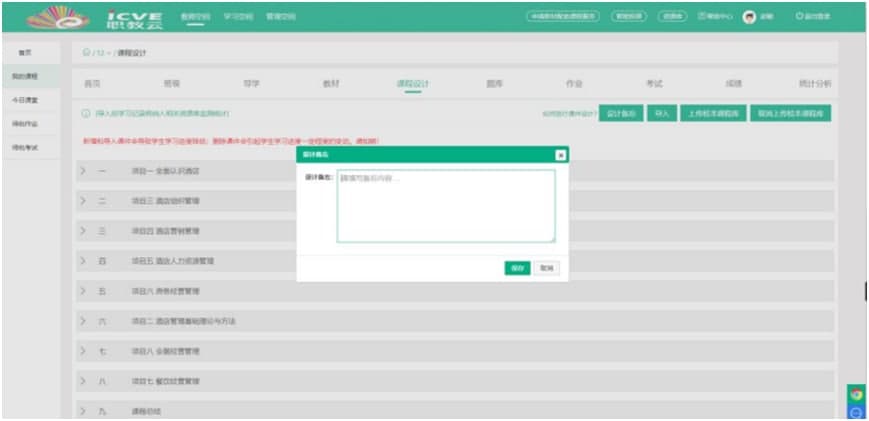Screen dimensions: 869x421
Task: Switch to the 考试 tab
Action: 654,84
